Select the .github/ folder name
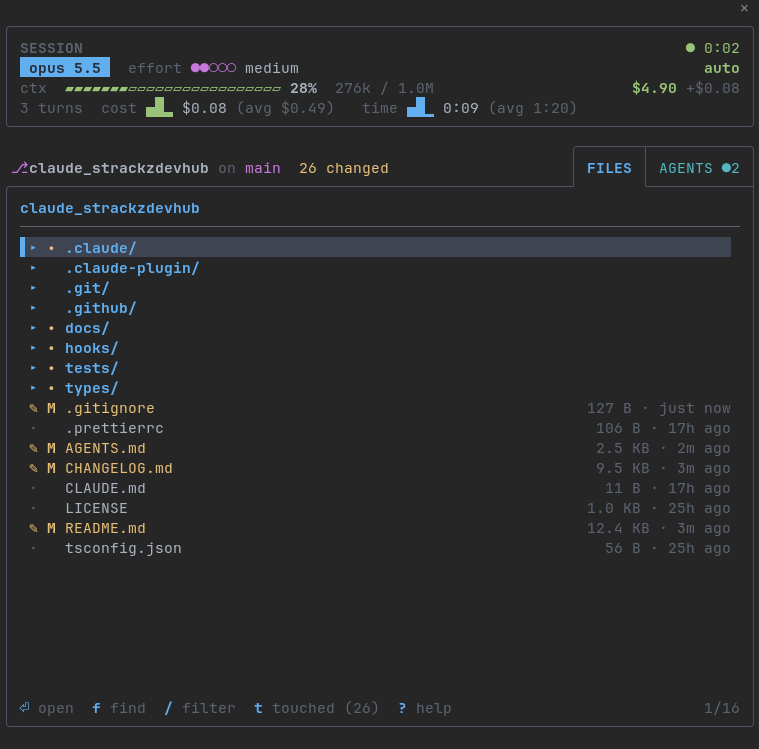The image size is (759, 749). point(101,308)
